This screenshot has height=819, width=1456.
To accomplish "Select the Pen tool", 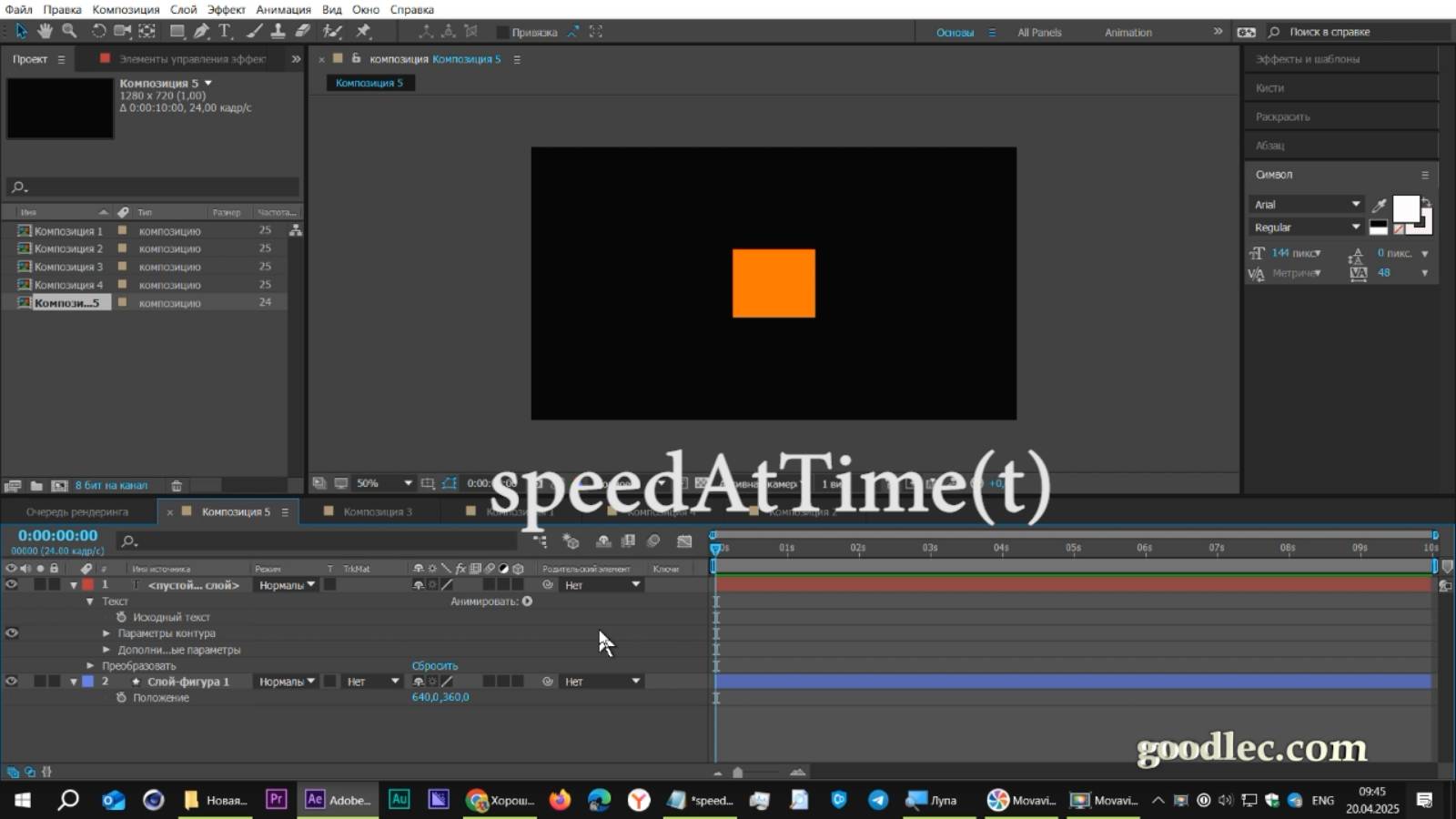I will point(200,30).
